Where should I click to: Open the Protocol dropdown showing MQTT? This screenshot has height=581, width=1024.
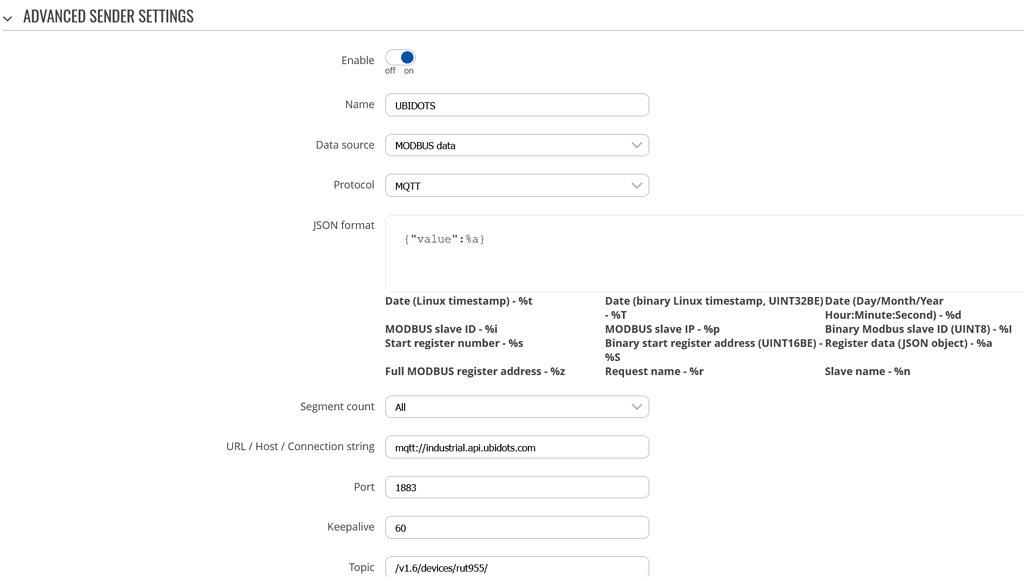tap(516, 185)
